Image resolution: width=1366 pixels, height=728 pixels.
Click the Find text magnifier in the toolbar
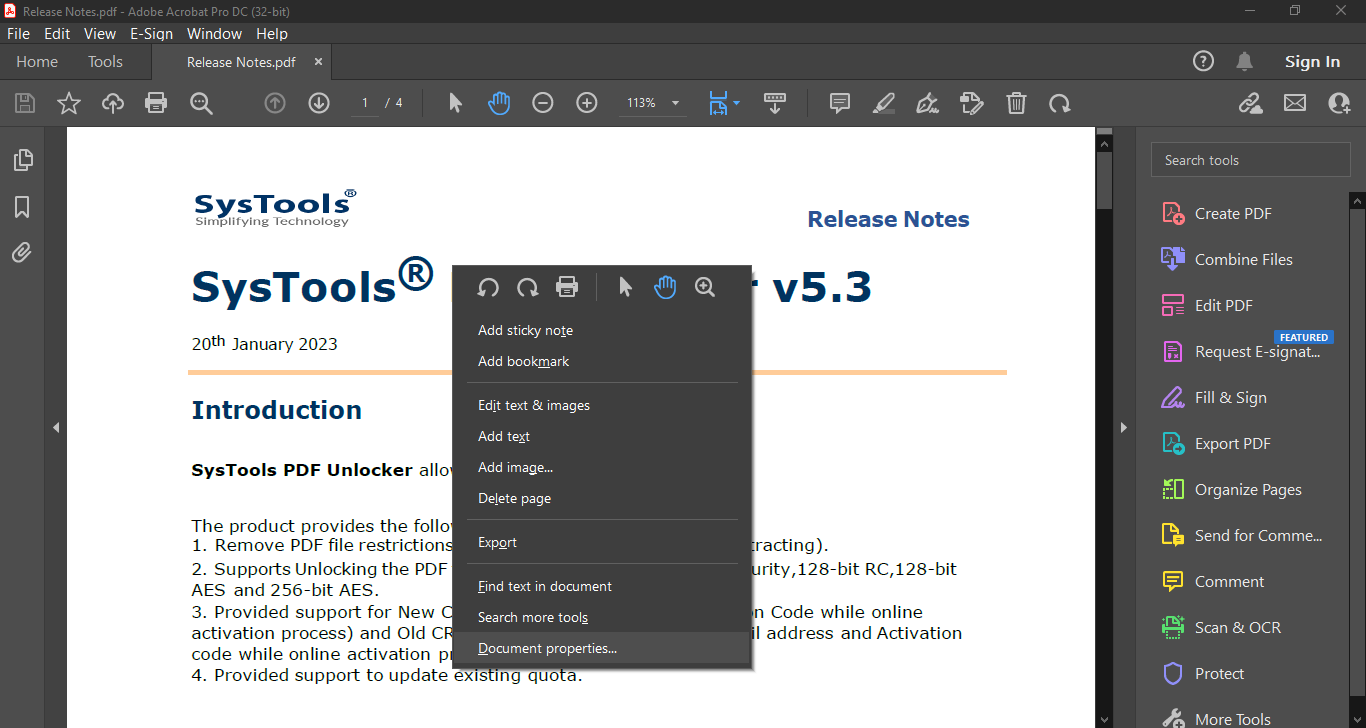[x=201, y=103]
